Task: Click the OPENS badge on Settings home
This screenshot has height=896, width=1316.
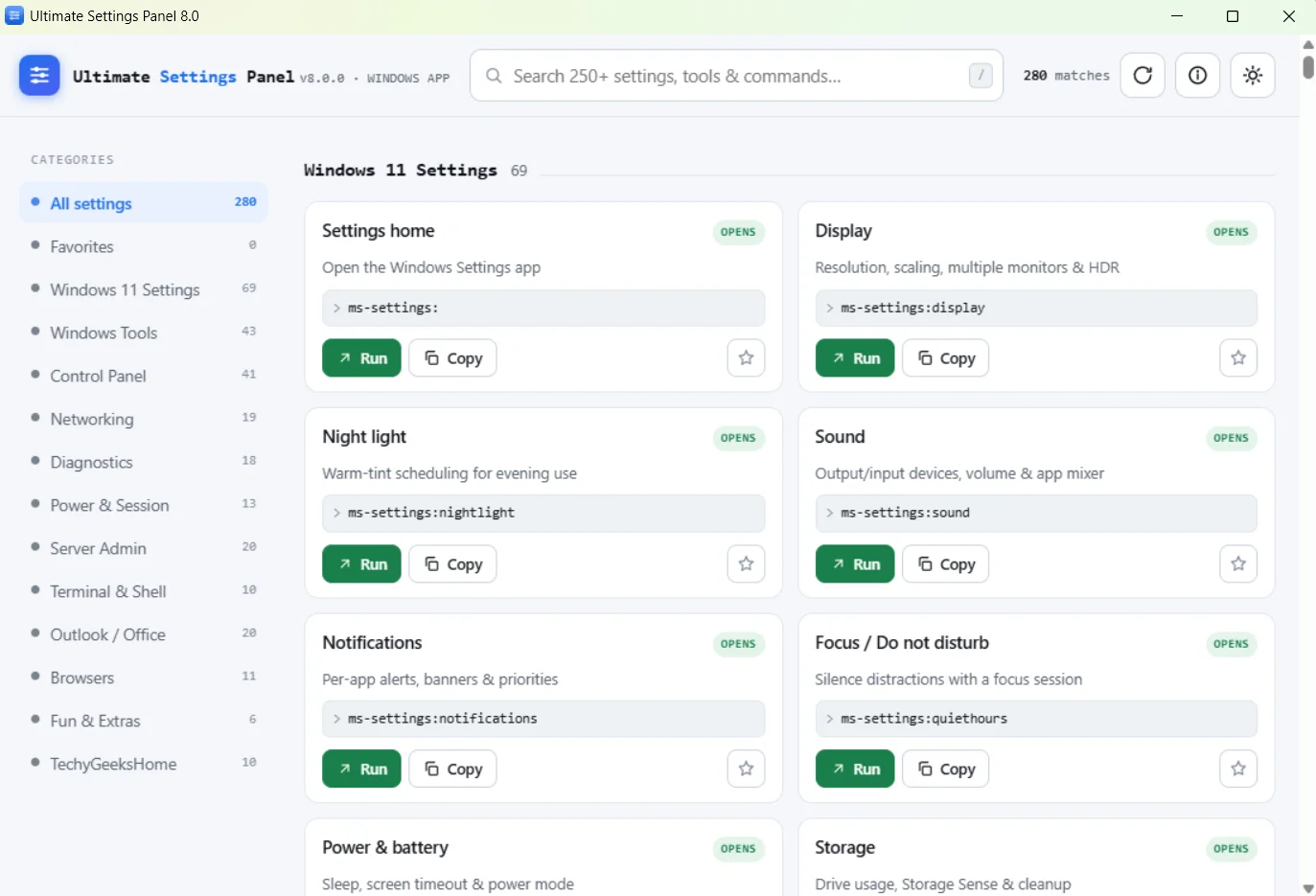Action: 738,232
